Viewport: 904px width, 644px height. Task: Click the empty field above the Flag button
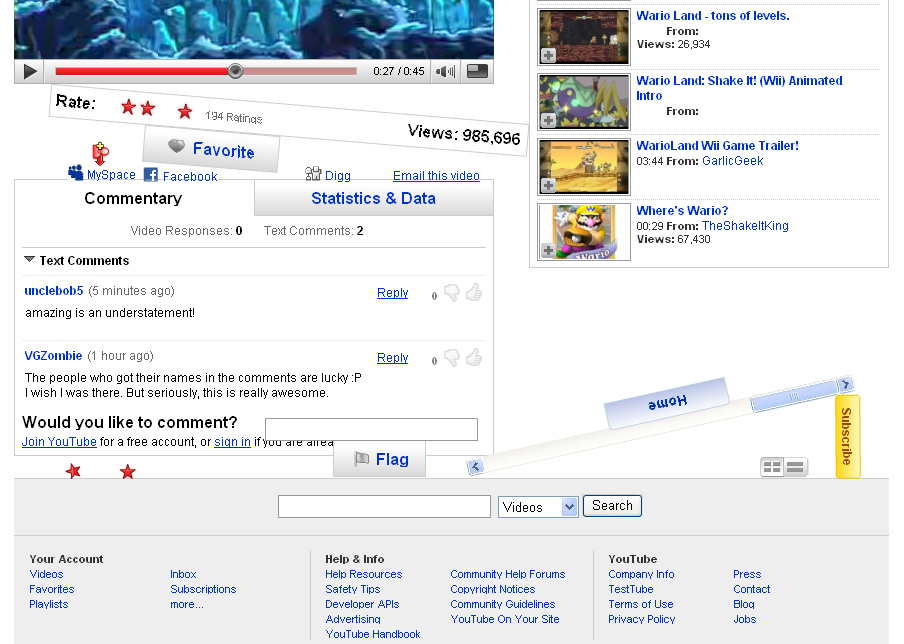(x=371, y=430)
